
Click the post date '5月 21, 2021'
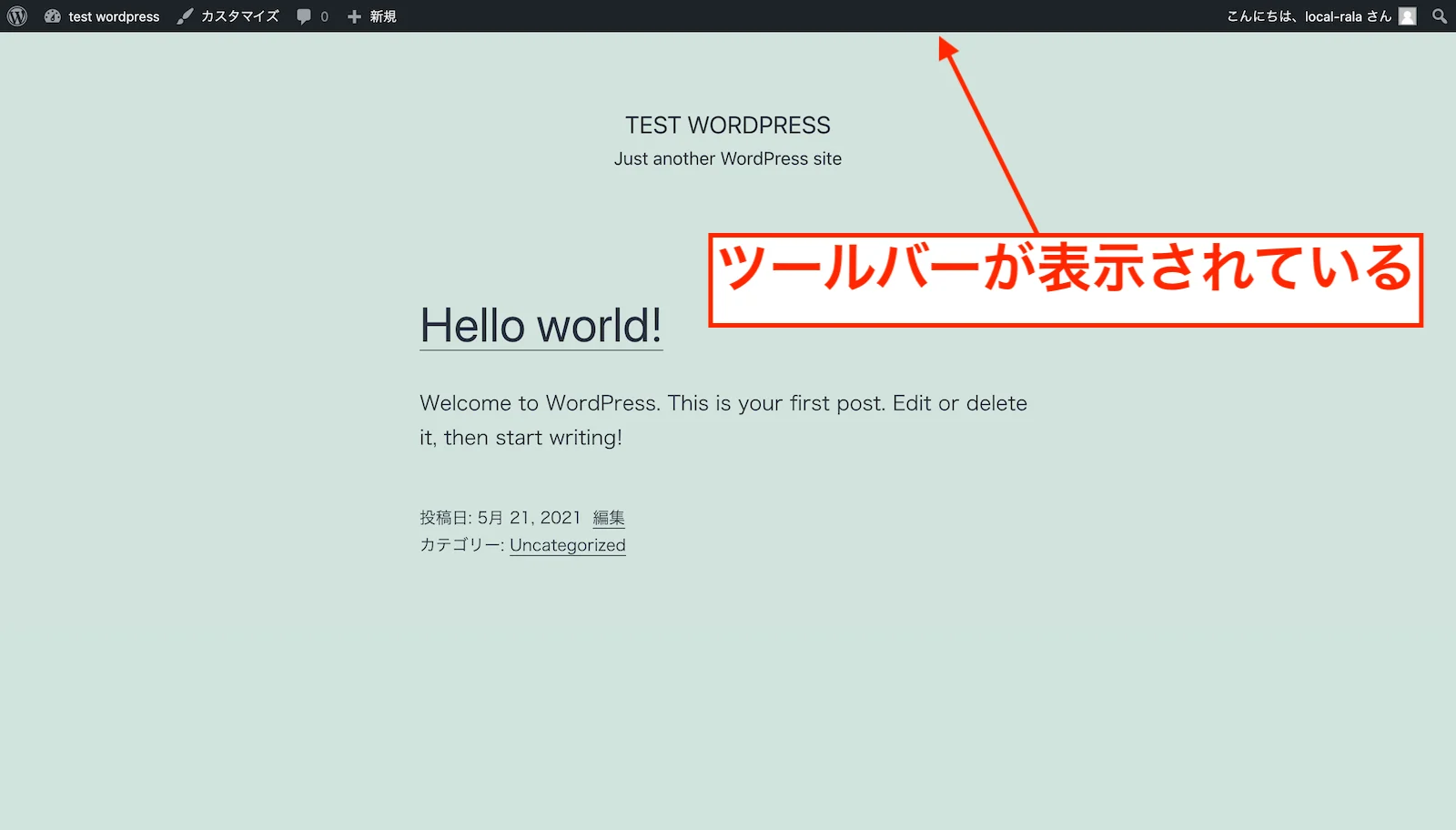529,518
